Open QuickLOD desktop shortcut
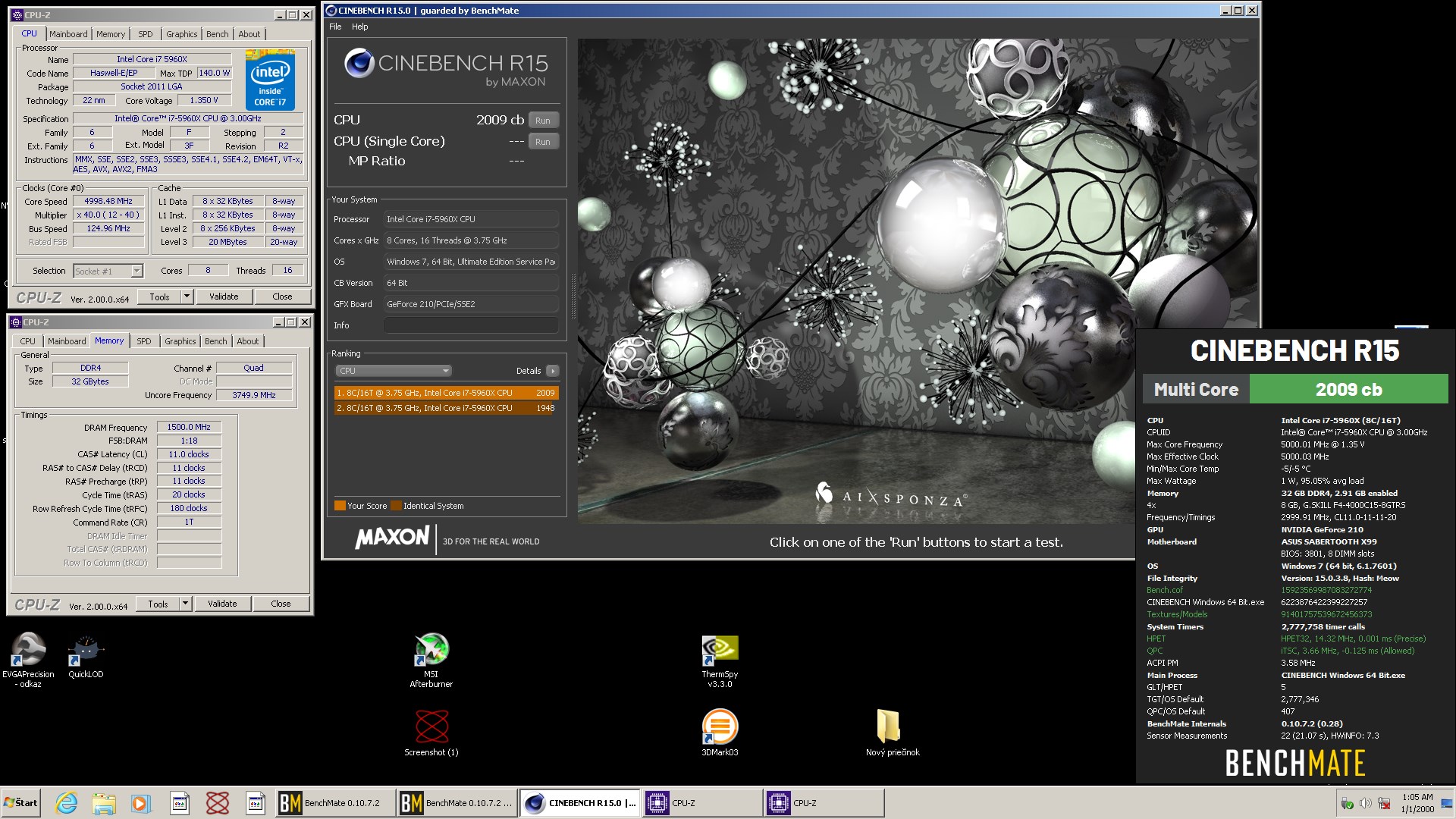Screen dimensions: 1456x819 [x=86, y=657]
